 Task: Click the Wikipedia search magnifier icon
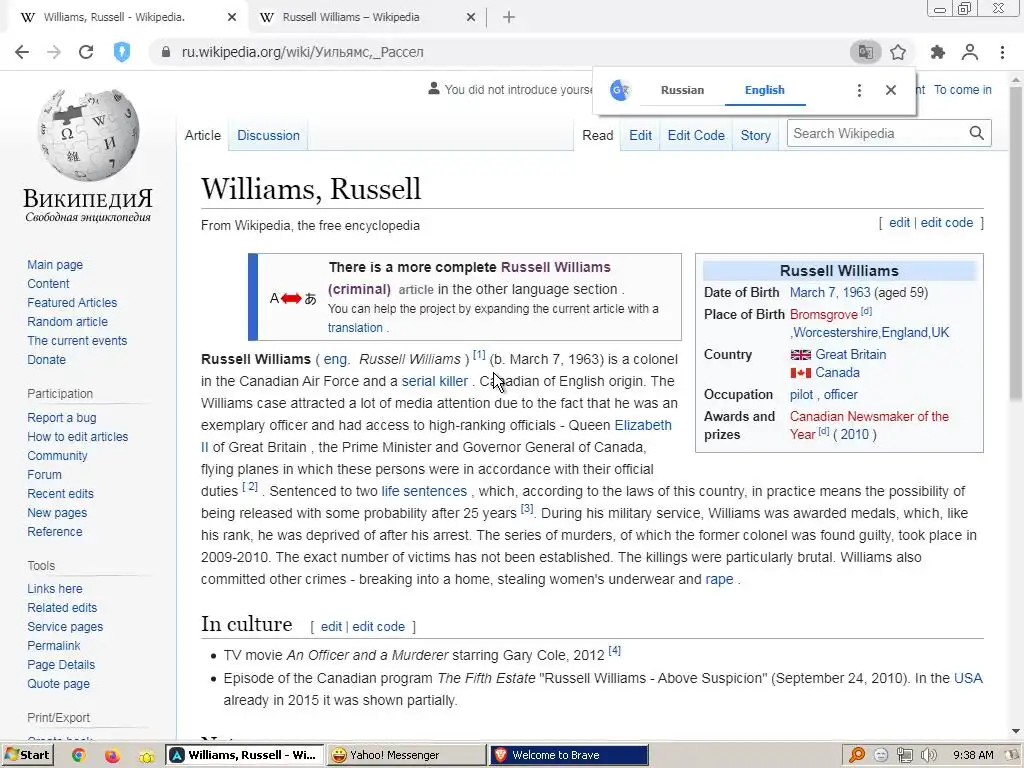976,133
